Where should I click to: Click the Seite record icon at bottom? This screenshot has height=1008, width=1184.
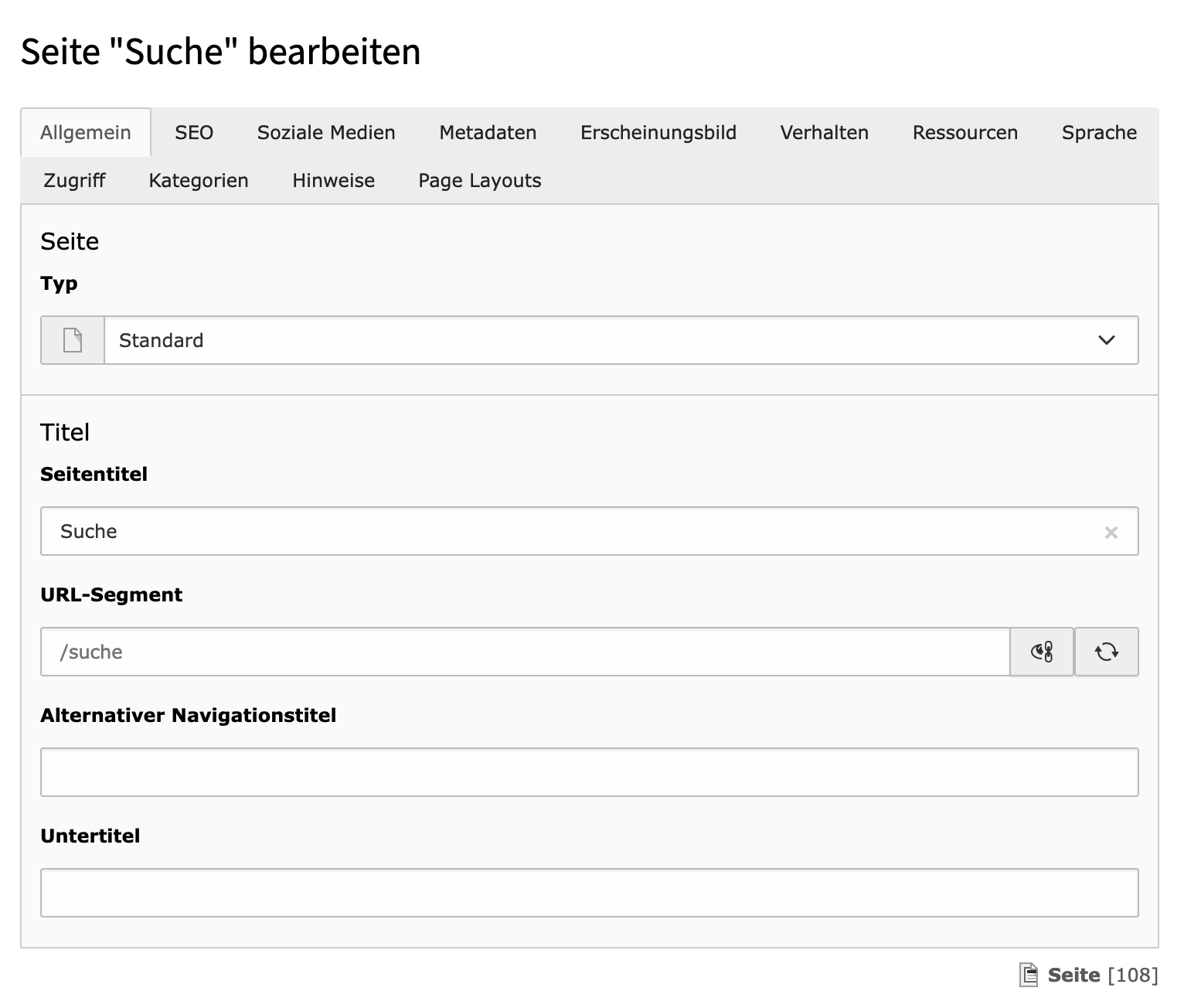click(1028, 975)
